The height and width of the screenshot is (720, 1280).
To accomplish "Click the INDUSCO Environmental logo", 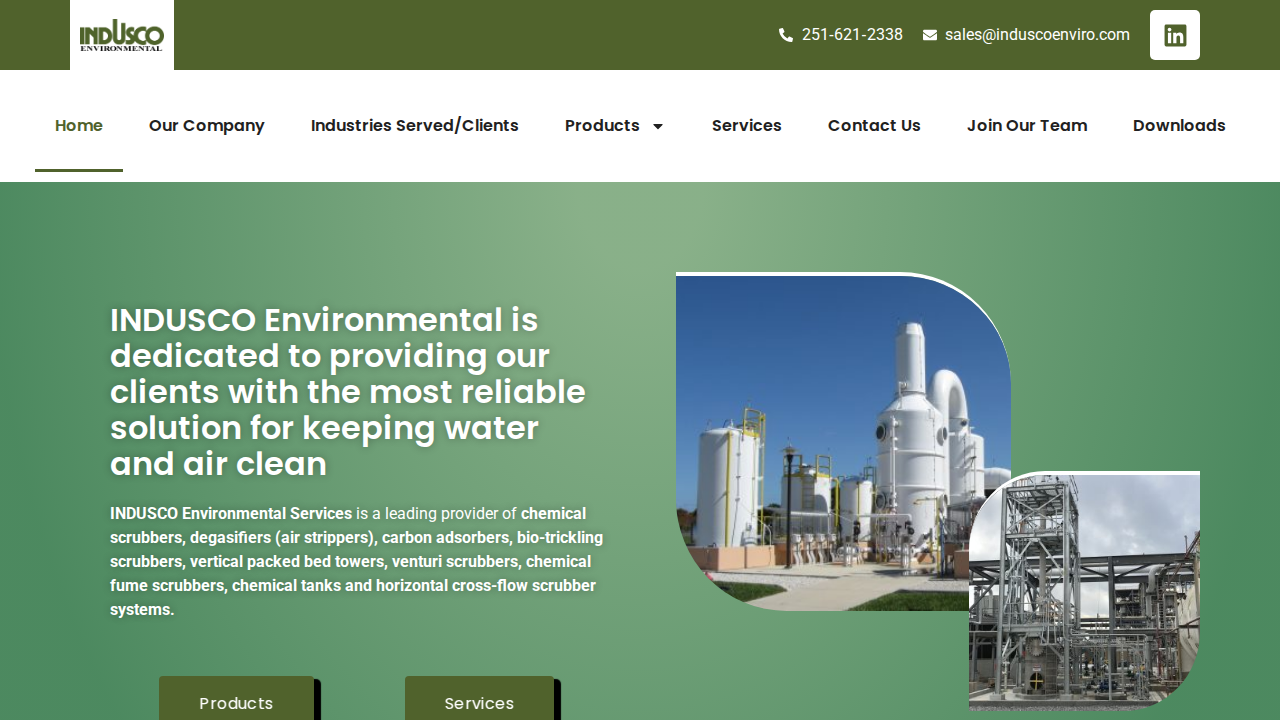I will click(x=121, y=35).
